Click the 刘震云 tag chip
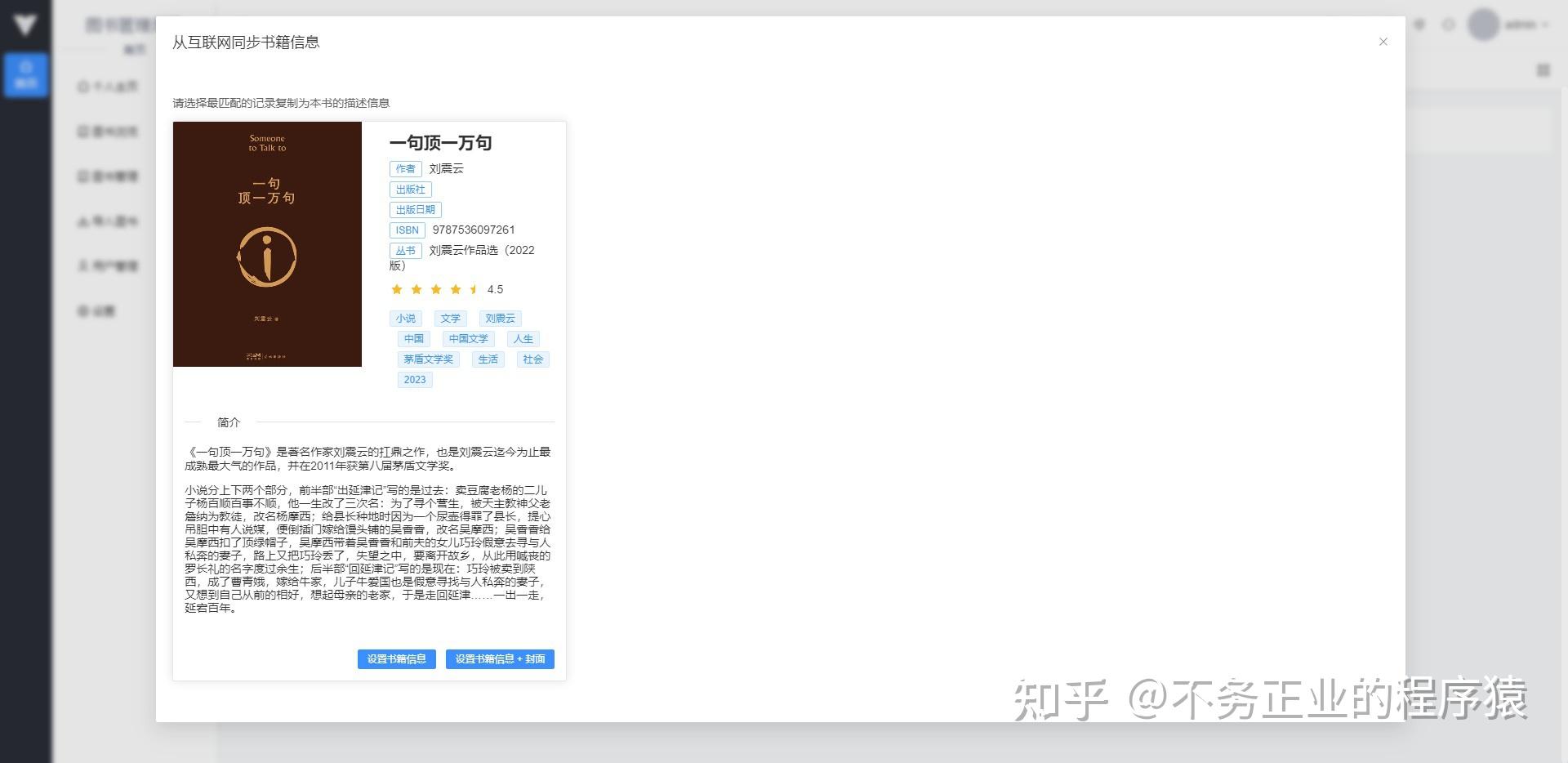This screenshot has width=1568, height=763. pyautogui.click(x=500, y=318)
